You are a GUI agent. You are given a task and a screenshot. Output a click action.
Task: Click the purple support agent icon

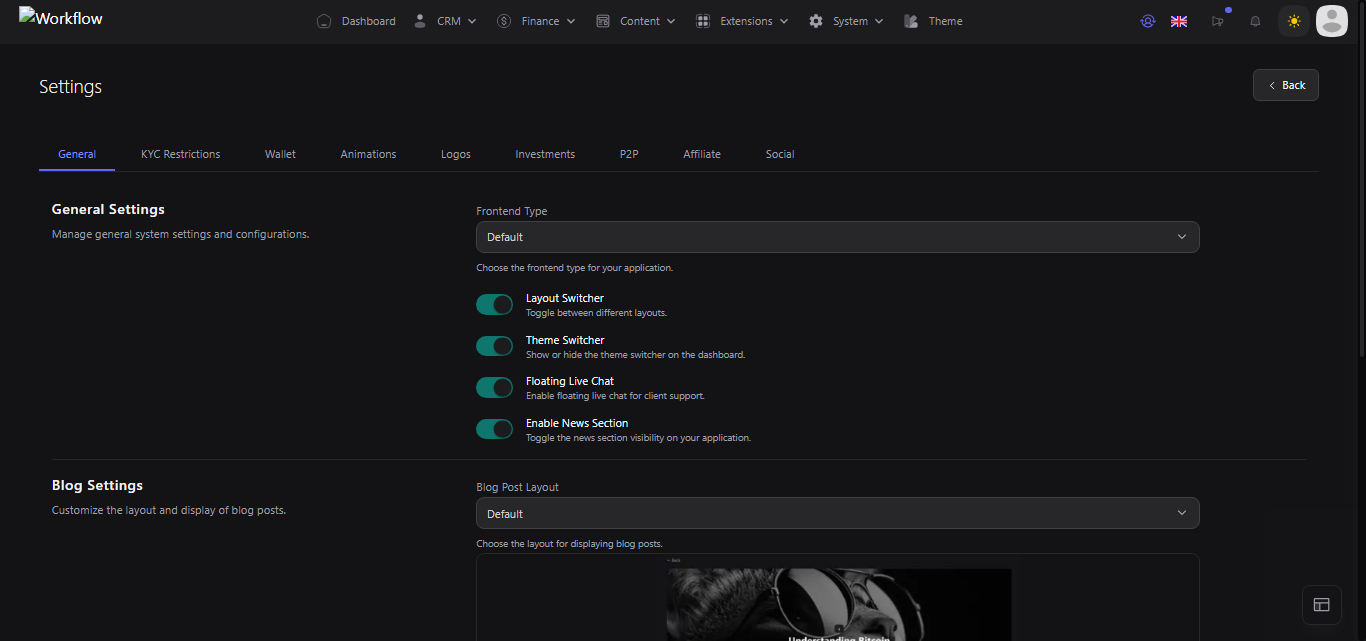1148,21
